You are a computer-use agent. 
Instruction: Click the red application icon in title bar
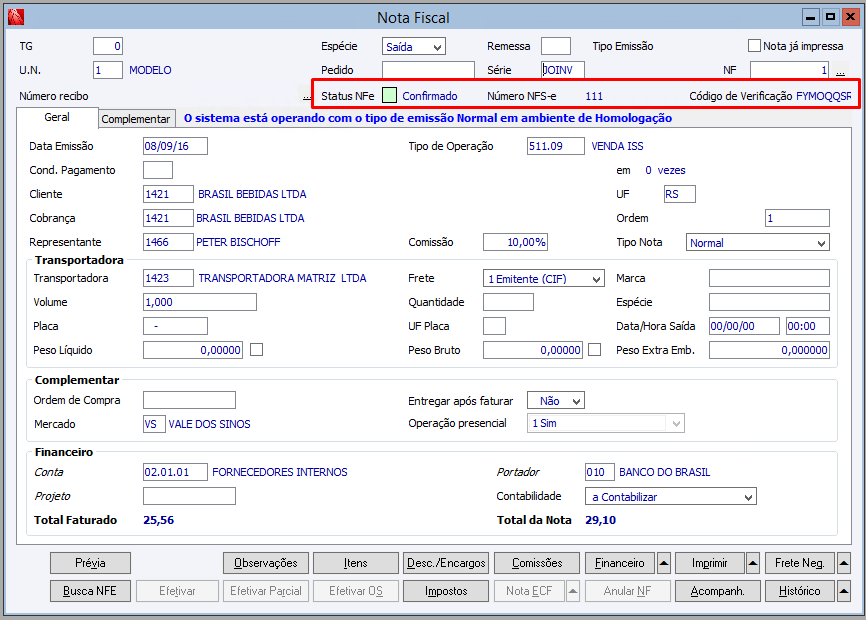pyautogui.click(x=15, y=17)
